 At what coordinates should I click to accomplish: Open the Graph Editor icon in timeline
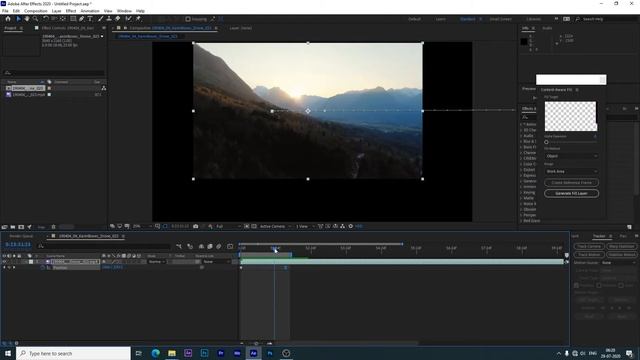coord(230,247)
